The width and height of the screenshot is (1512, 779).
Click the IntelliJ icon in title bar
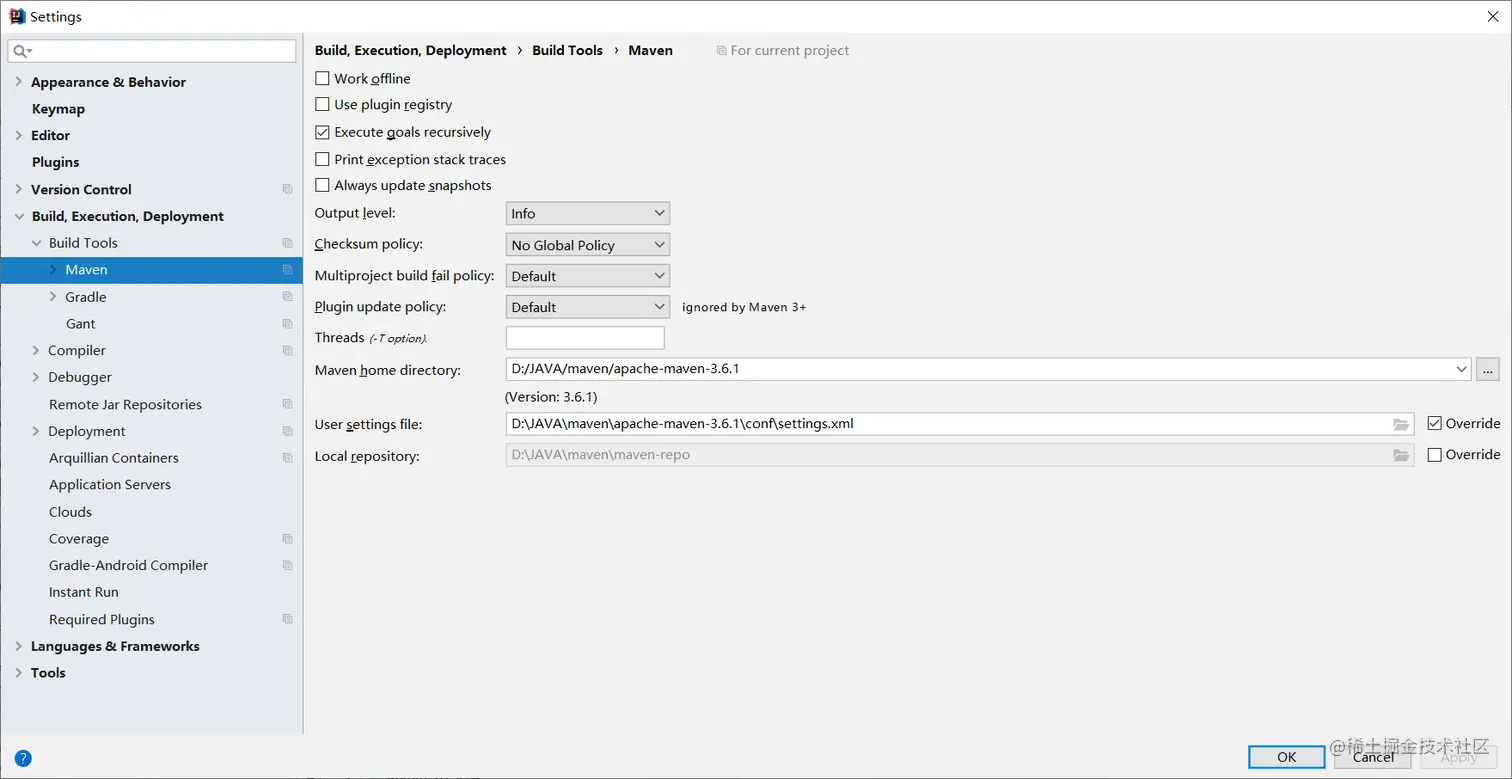pos(17,16)
